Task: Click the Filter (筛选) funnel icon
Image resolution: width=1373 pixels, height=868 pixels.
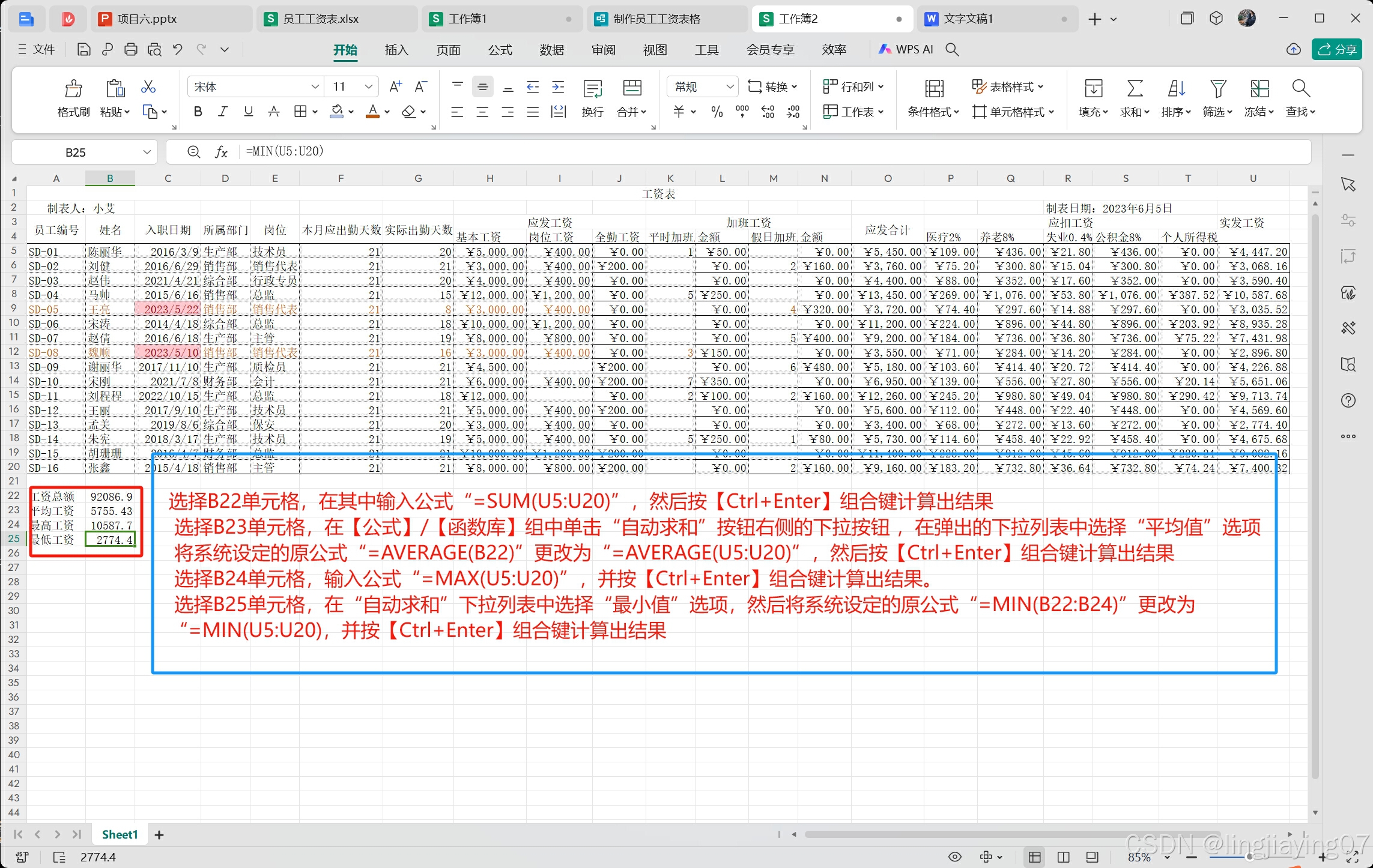Action: (x=1217, y=89)
